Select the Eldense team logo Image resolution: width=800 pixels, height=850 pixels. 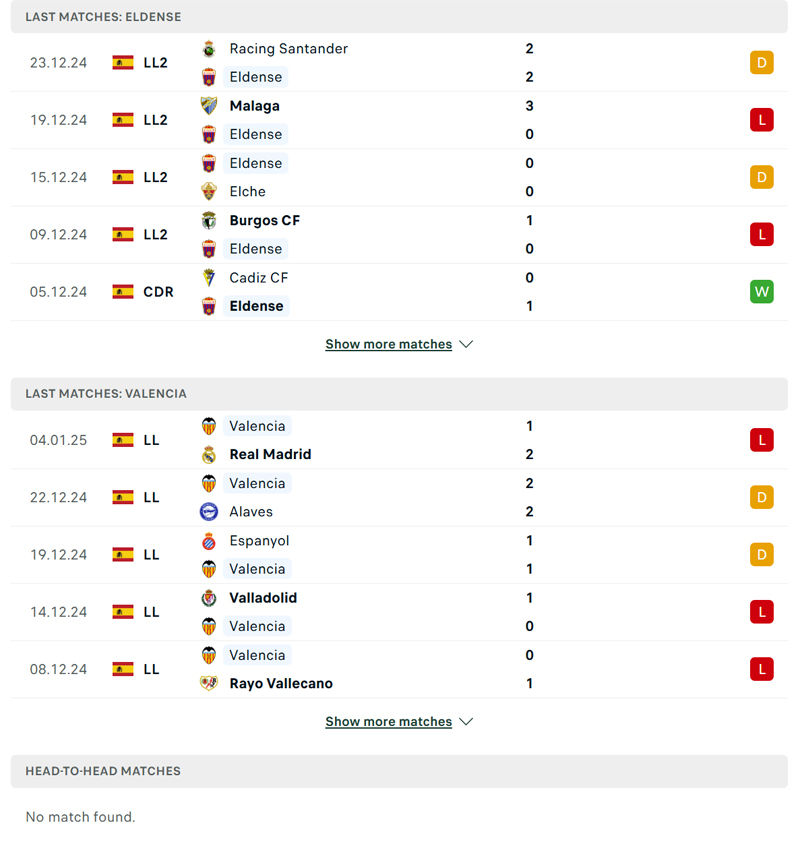(x=209, y=76)
